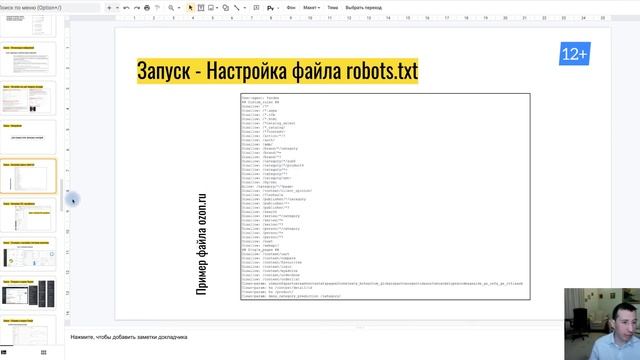The image size is (640, 360).
Task: Select the vertical text Пример файла ozon.ru
Action: pos(202,244)
